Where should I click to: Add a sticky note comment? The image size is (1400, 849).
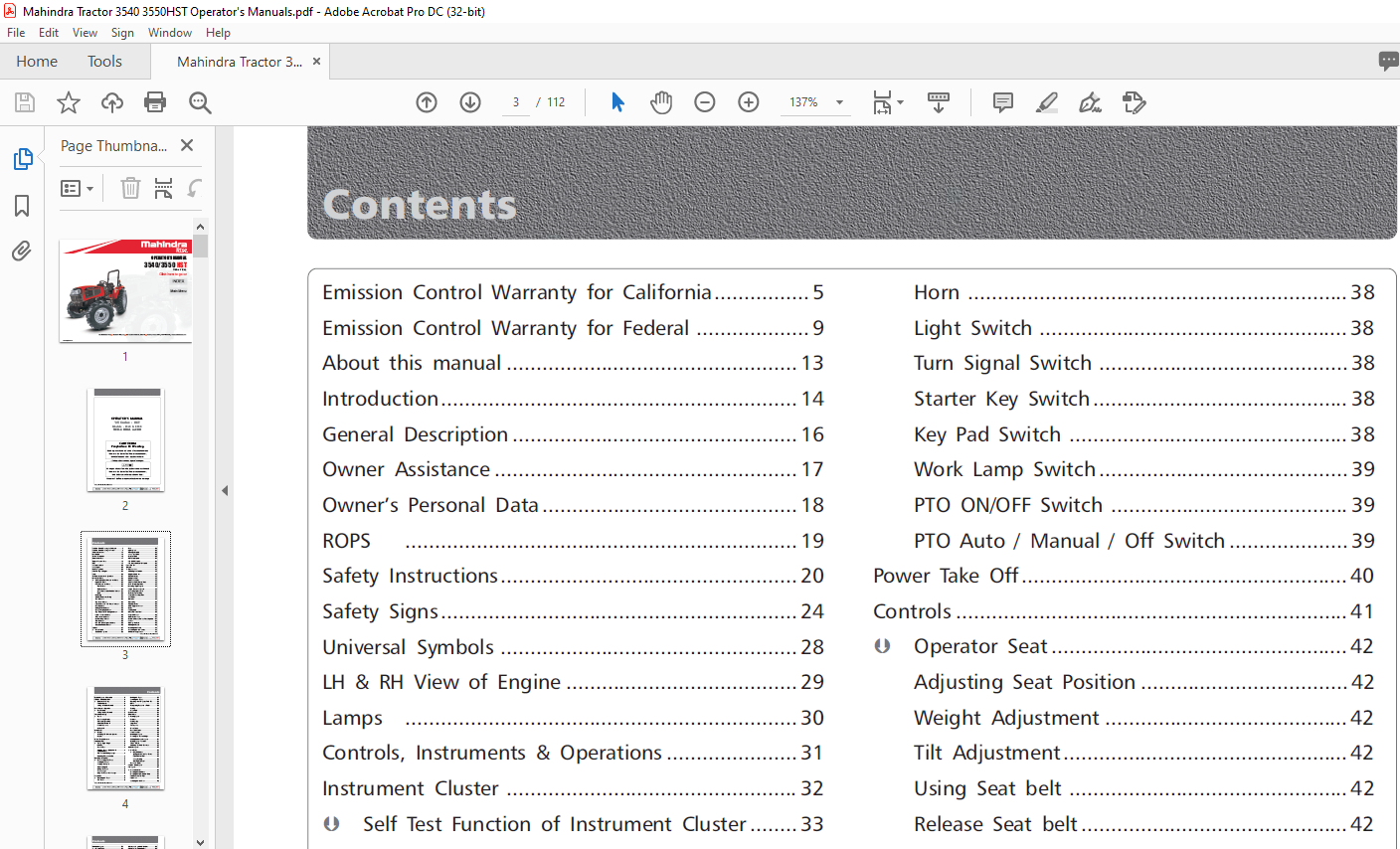(x=1003, y=102)
